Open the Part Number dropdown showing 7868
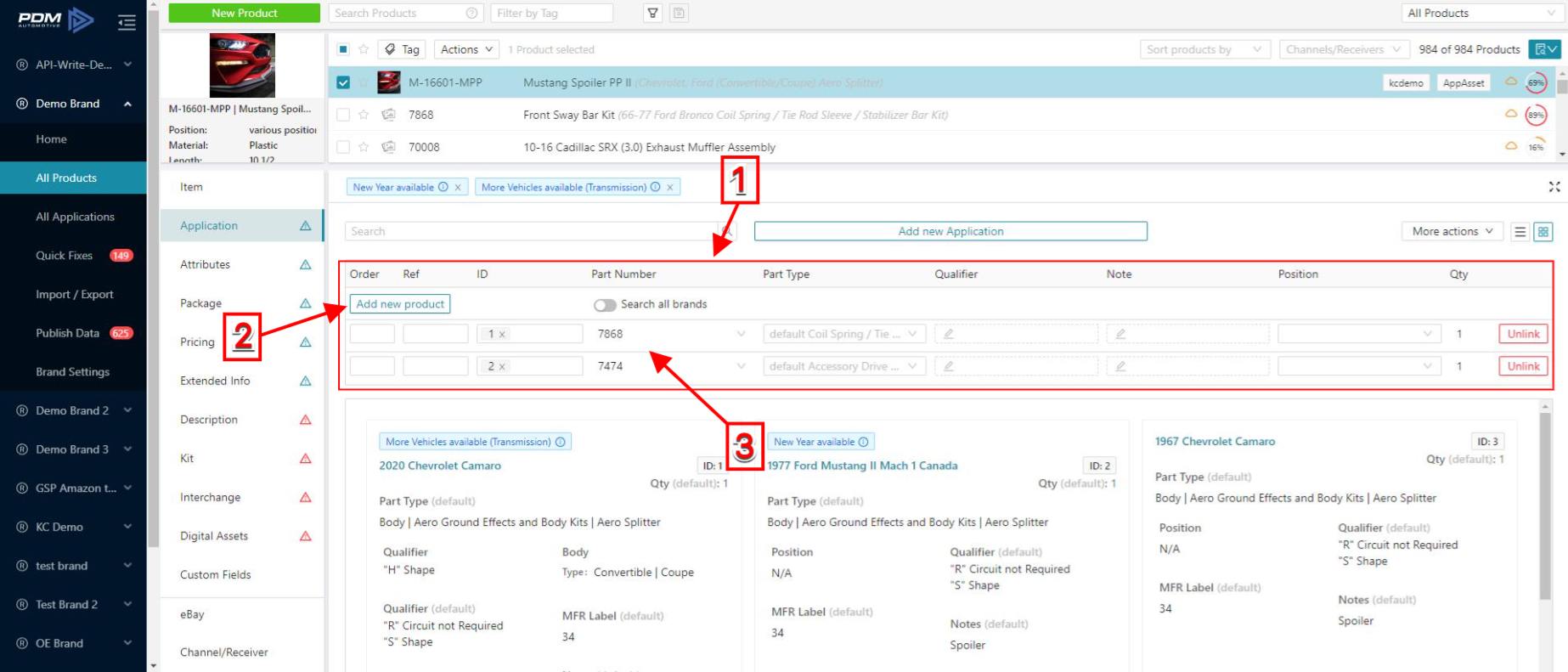 pyautogui.click(x=671, y=334)
